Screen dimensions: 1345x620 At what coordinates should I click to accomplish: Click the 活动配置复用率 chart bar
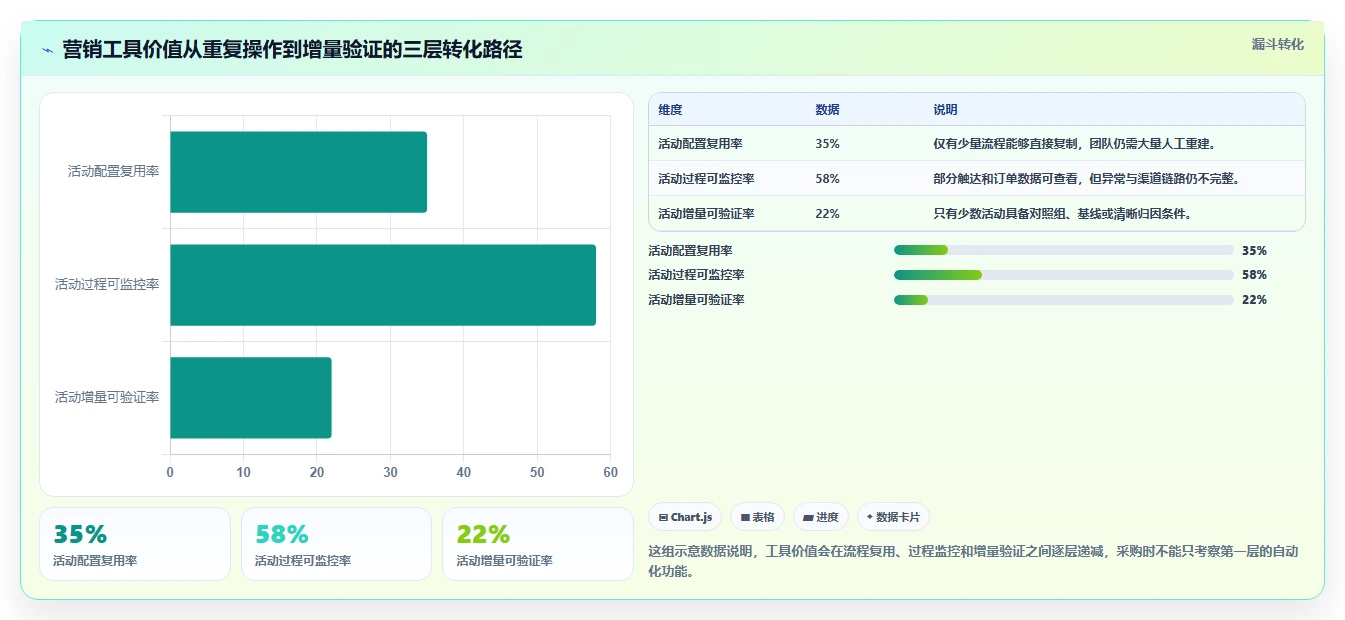click(298, 172)
